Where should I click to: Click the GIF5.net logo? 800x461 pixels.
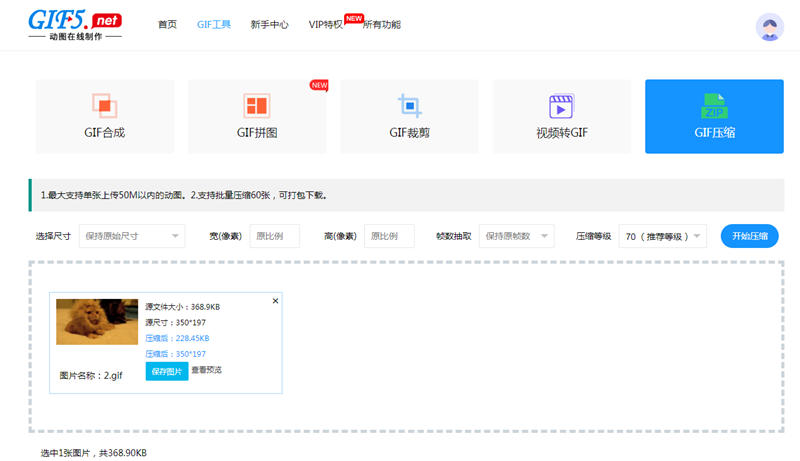pyautogui.click(x=75, y=25)
